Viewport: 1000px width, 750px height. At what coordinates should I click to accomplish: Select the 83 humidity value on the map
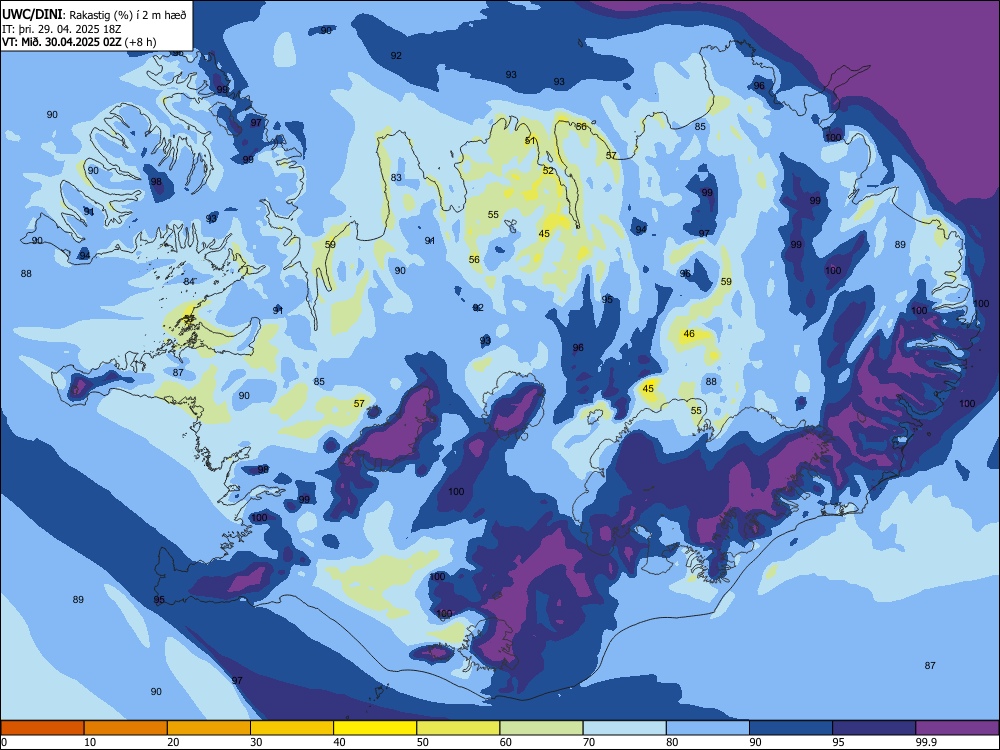click(x=396, y=177)
